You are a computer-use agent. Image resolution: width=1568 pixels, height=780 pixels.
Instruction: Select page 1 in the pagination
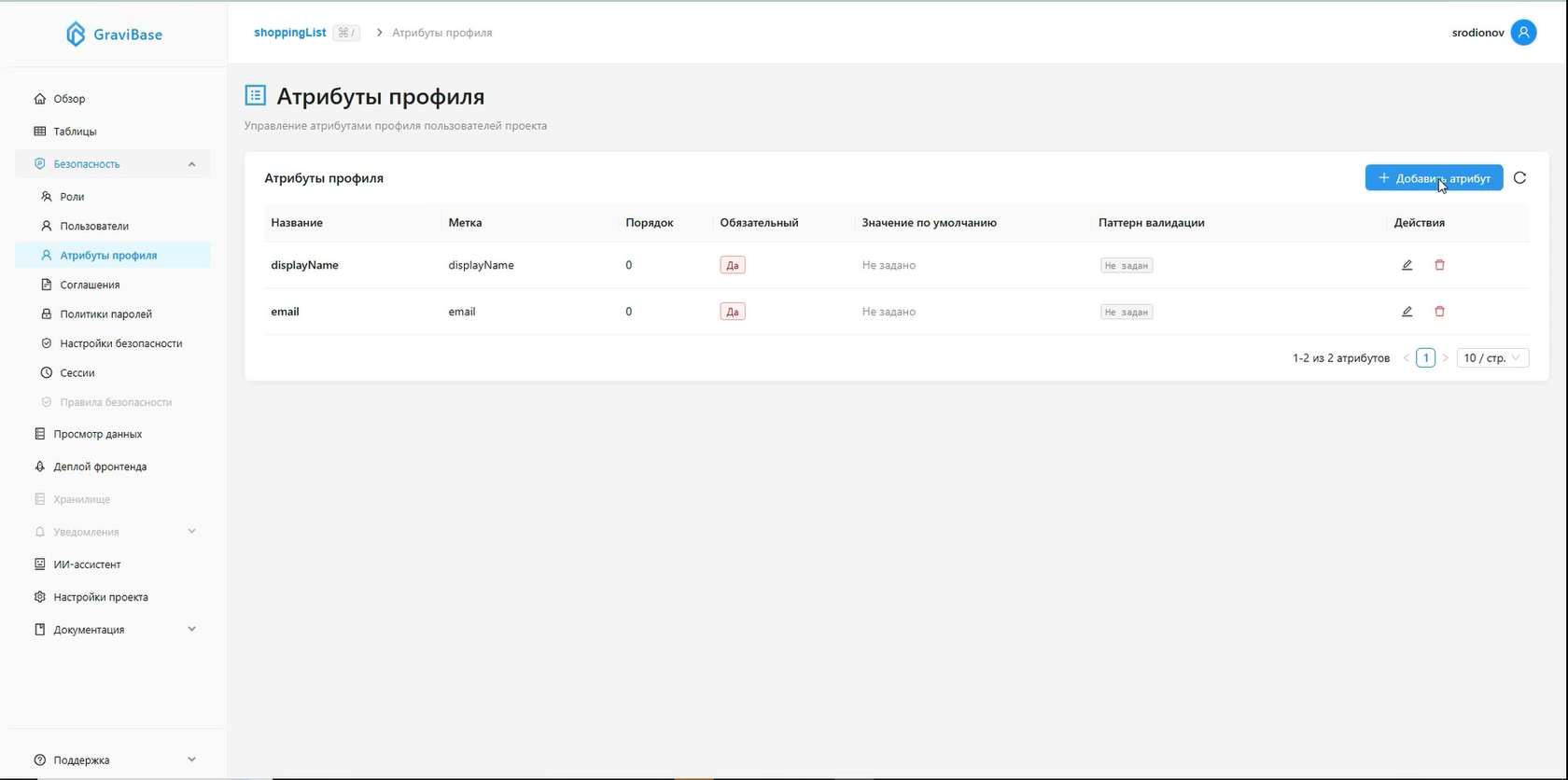pyautogui.click(x=1425, y=358)
